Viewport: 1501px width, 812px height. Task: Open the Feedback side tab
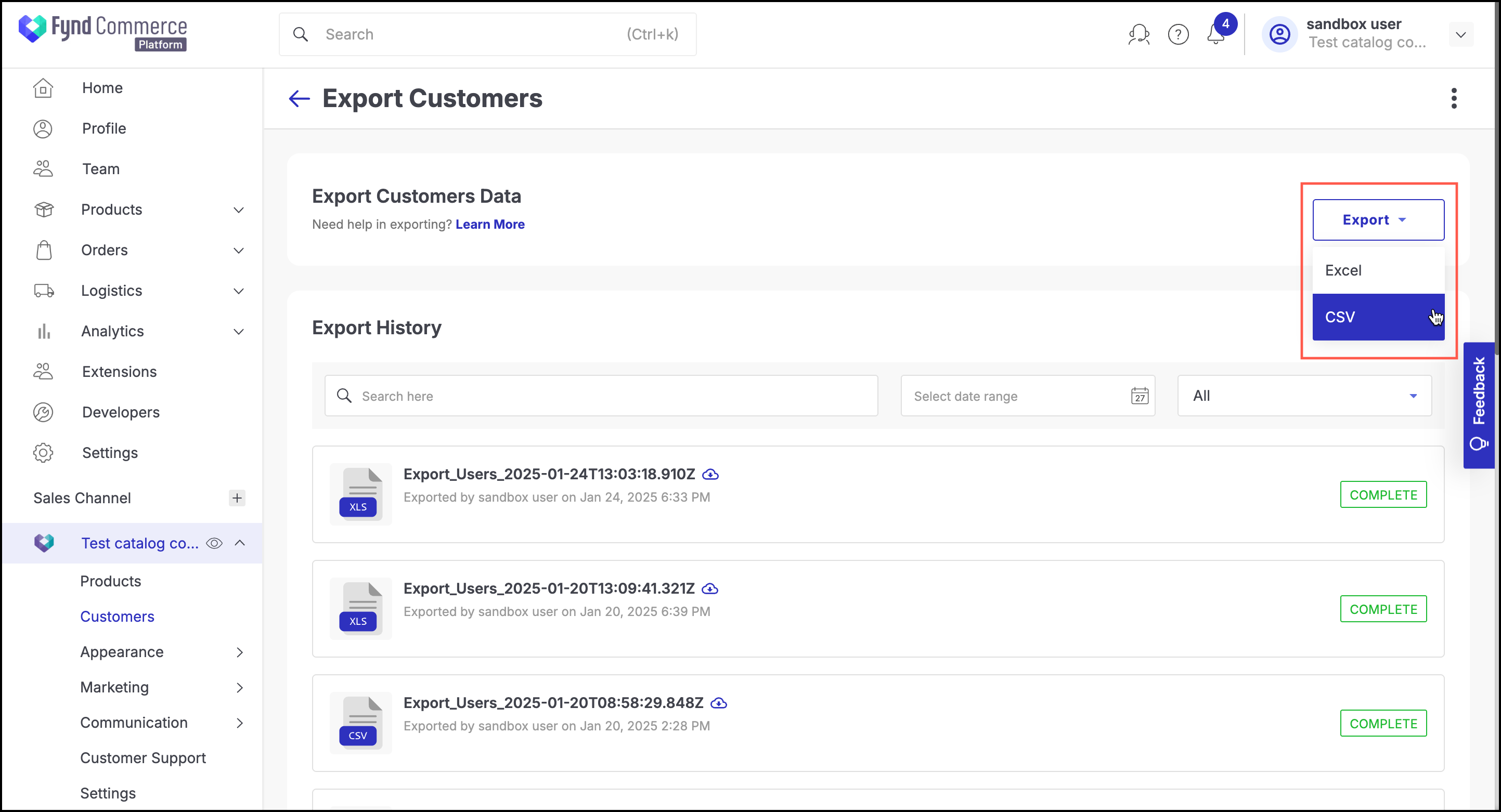(x=1479, y=405)
